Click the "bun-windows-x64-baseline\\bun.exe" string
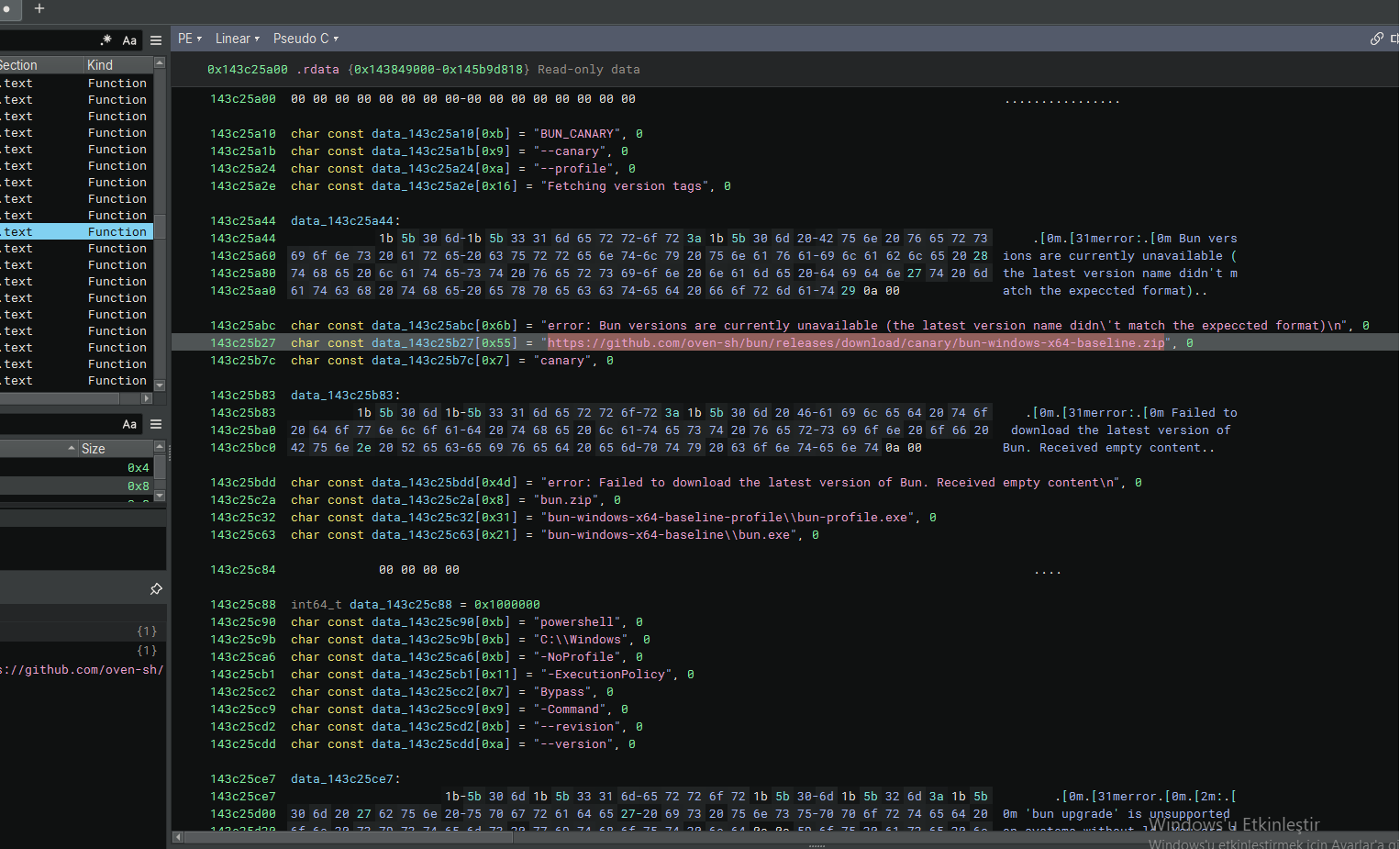This screenshot has width=1400, height=849. click(669, 535)
